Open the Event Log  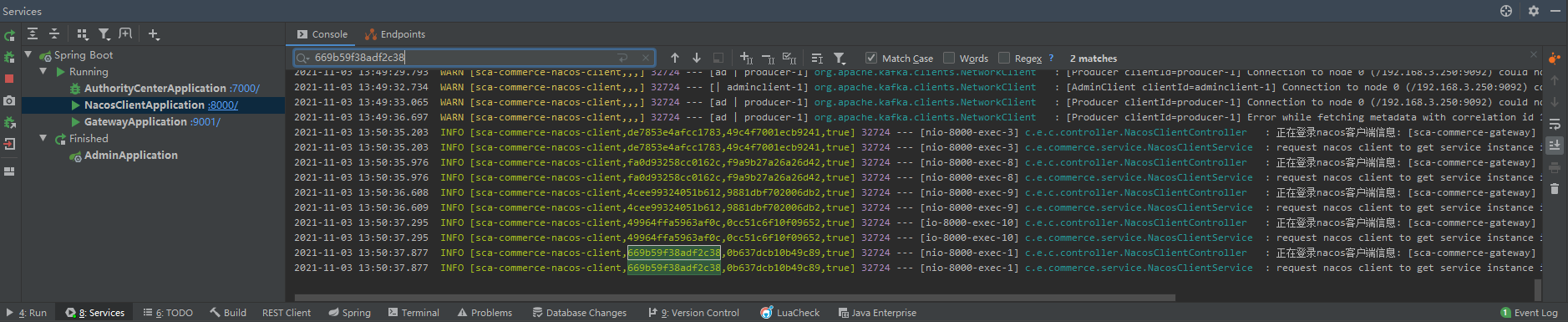click(x=1530, y=313)
